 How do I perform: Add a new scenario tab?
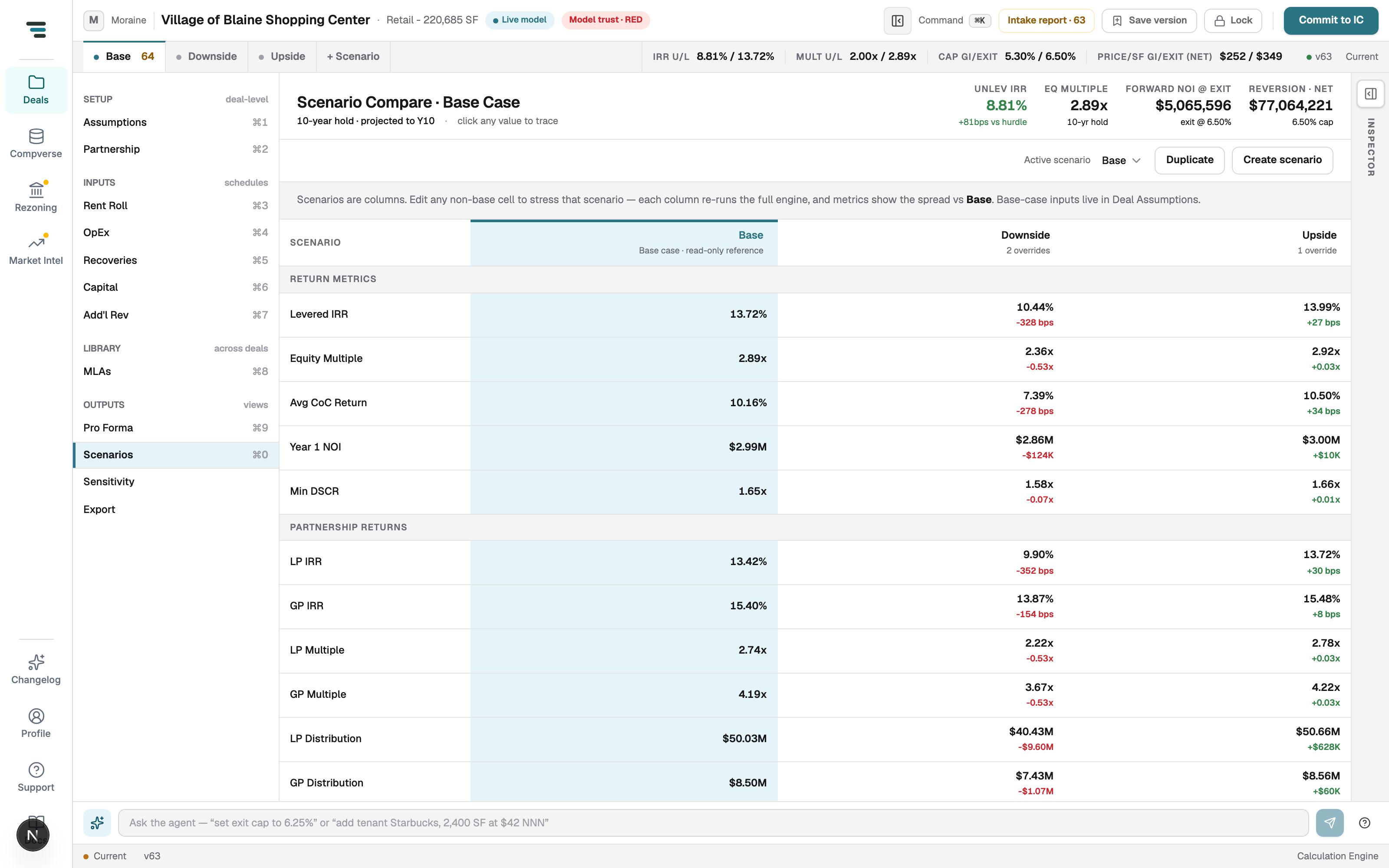[353, 56]
